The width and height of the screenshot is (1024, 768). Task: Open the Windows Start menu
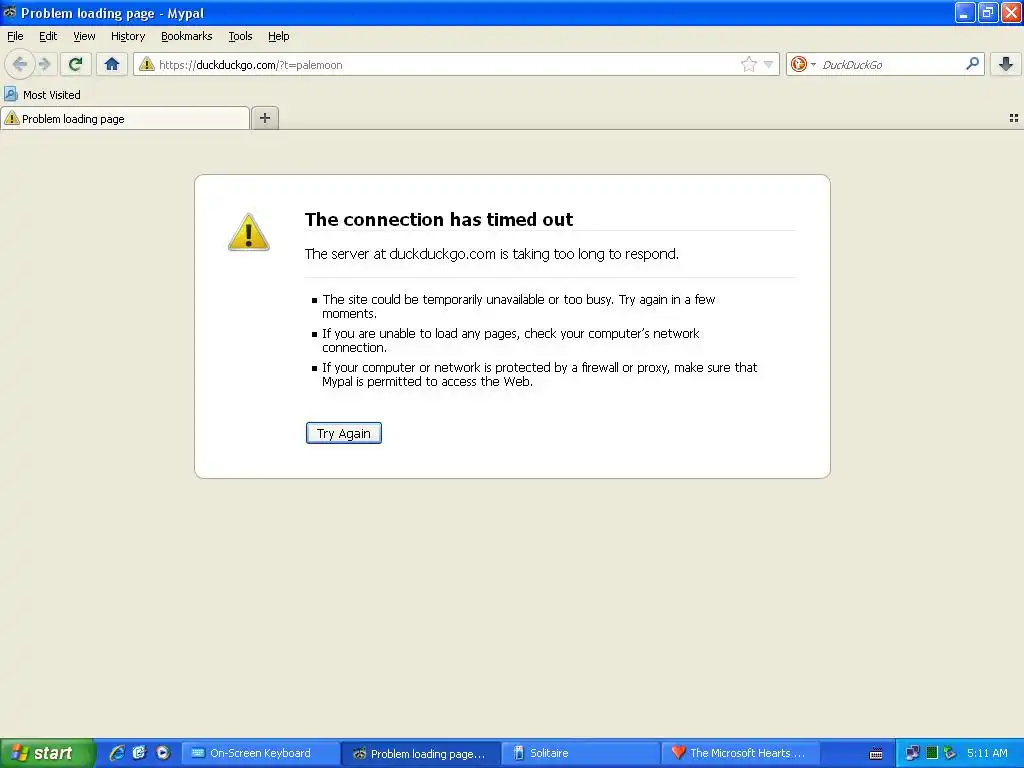click(x=47, y=753)
